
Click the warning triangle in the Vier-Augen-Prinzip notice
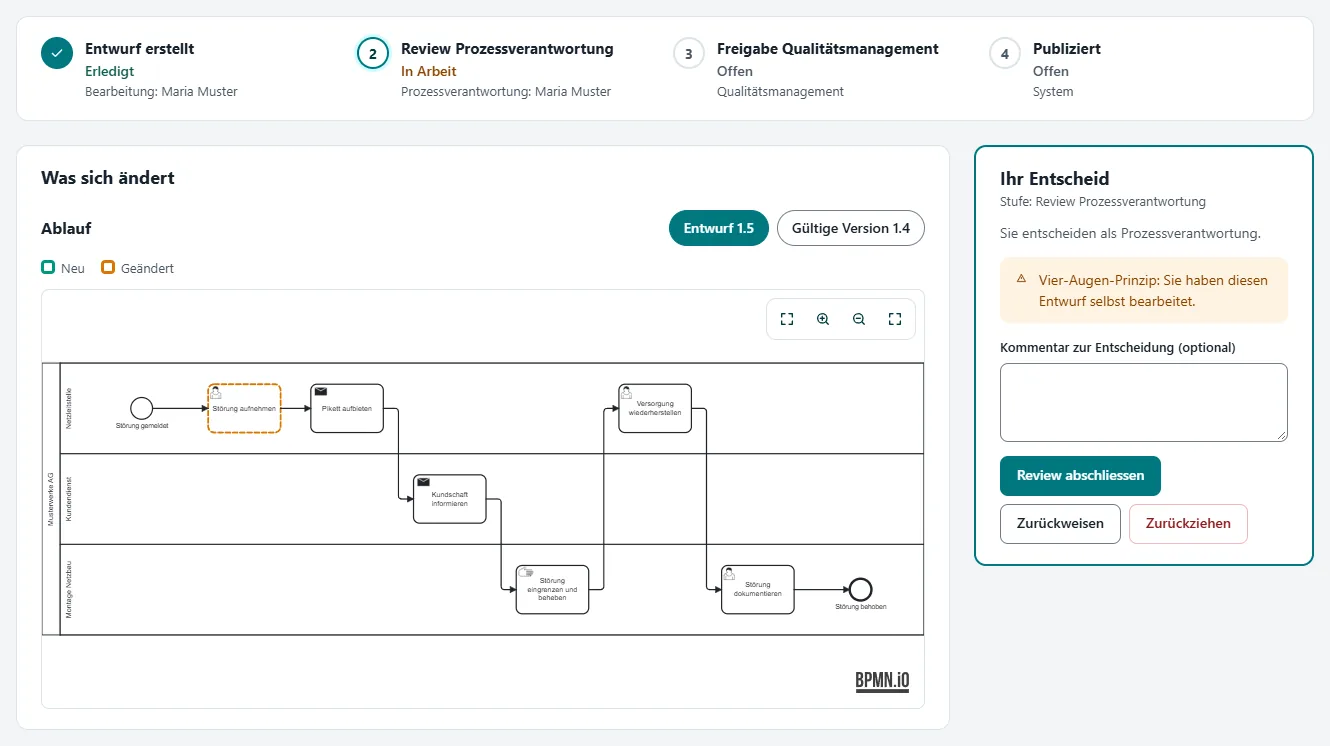point(1022,279)
